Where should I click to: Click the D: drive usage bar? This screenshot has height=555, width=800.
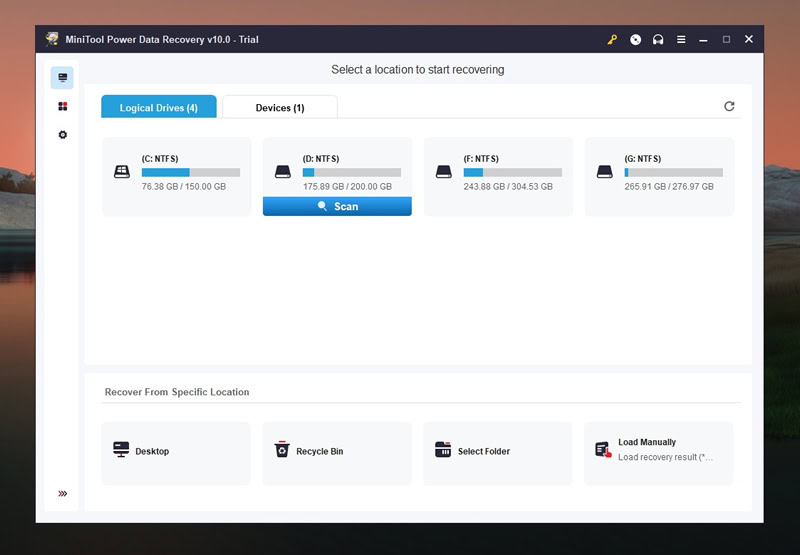pos(352,172)
